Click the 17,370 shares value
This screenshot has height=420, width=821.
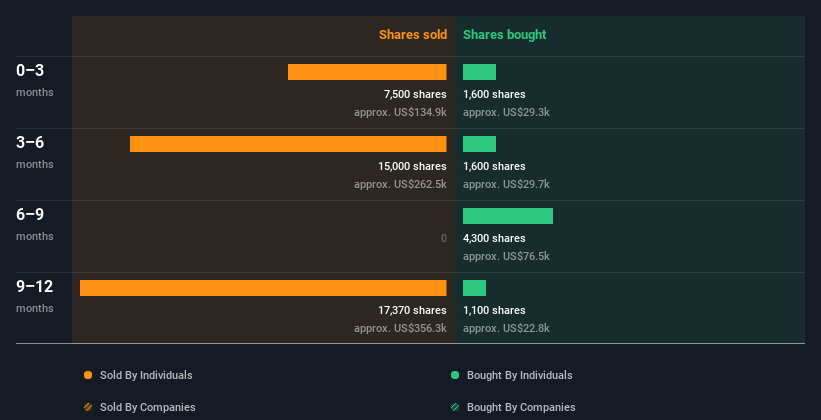click(413, 310)
